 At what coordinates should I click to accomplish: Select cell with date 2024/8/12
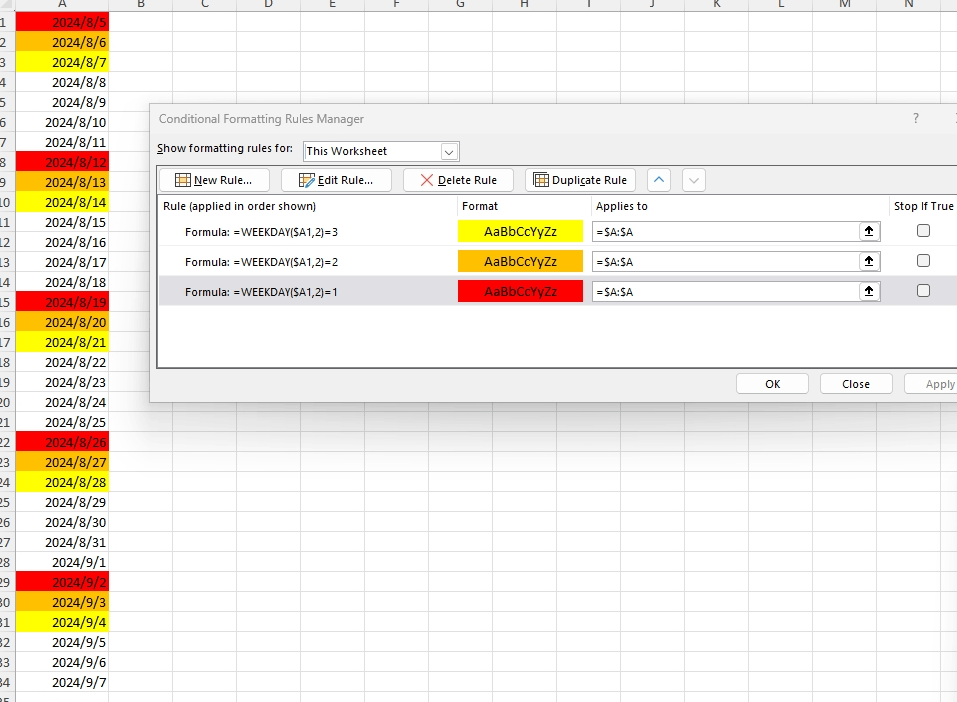coord(62,162)
